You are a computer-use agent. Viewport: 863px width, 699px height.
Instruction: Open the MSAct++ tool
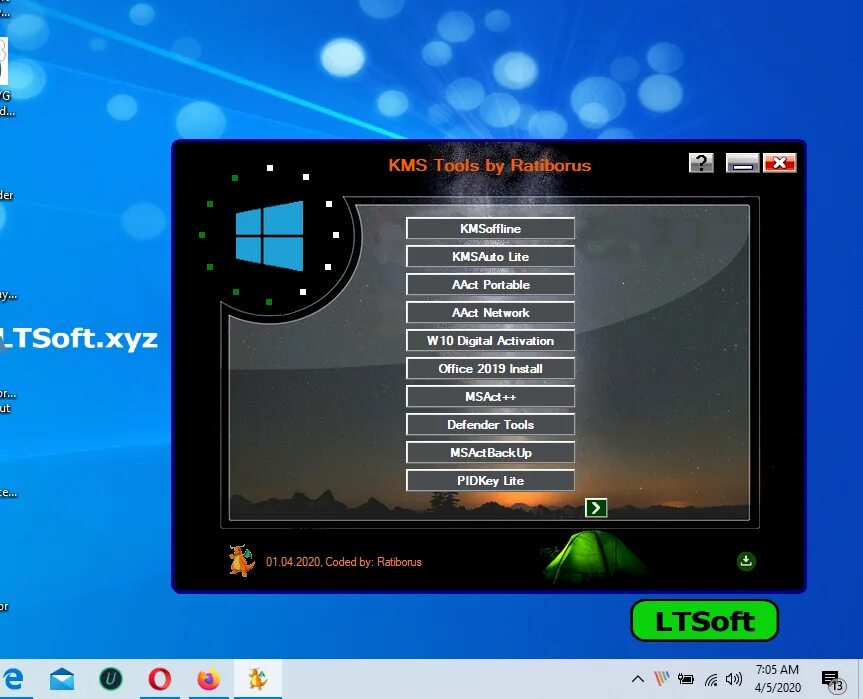490,397
